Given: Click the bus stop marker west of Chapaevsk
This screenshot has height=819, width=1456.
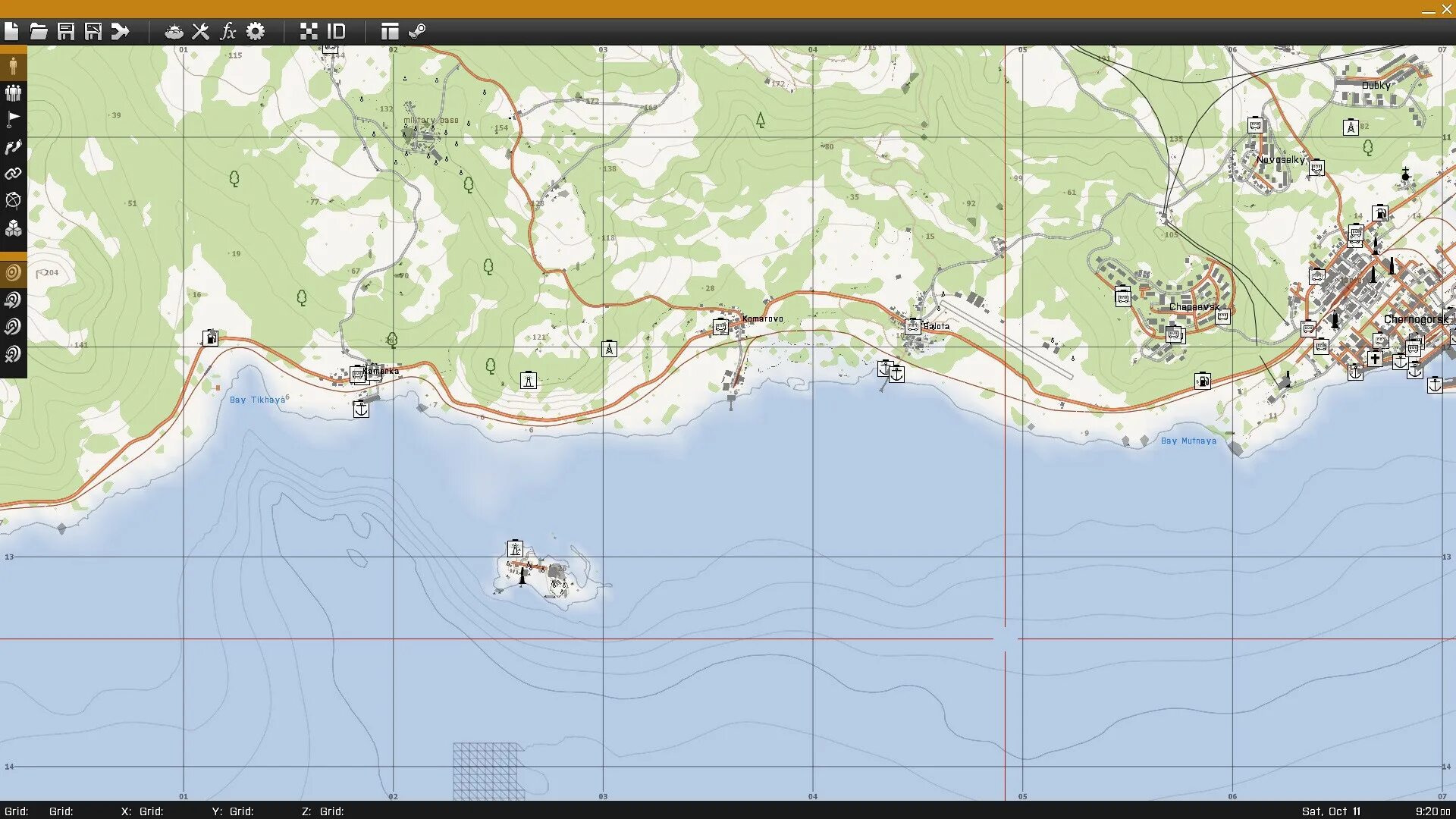Looking at the screenshot, I should tap(1123, 298).
